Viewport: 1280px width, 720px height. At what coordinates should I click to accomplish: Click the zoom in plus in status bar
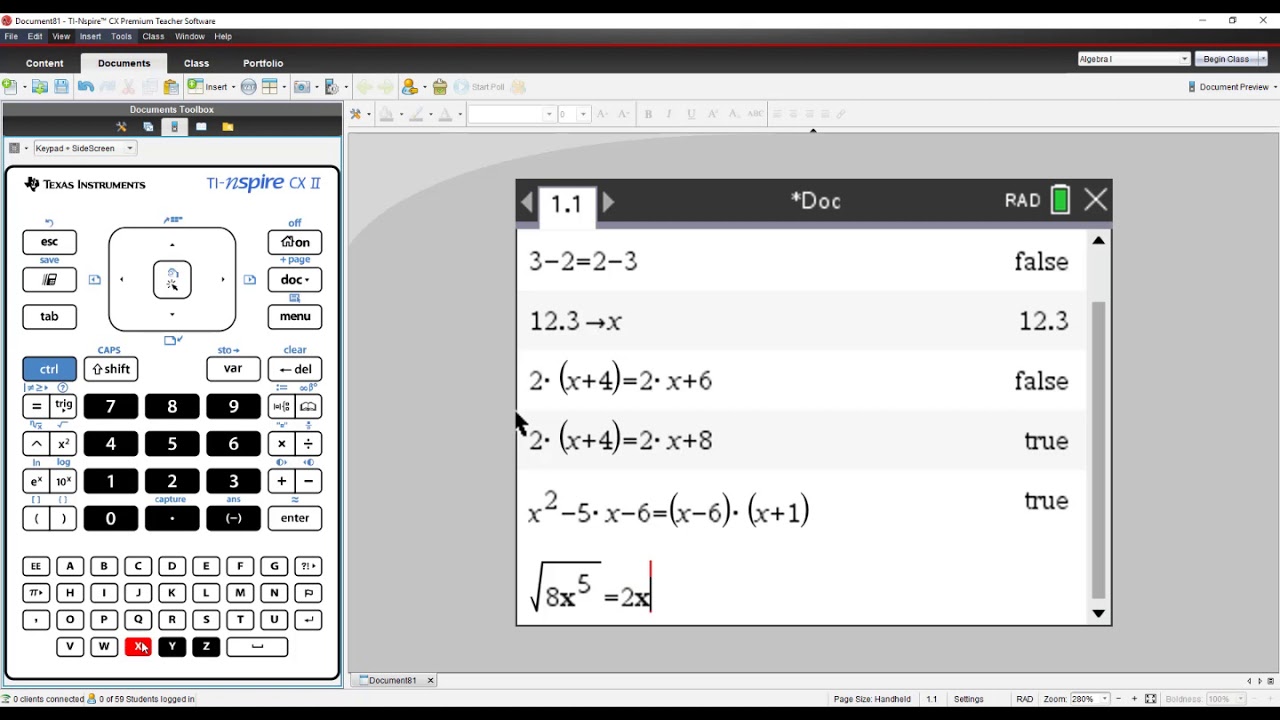pos(1134,699)
